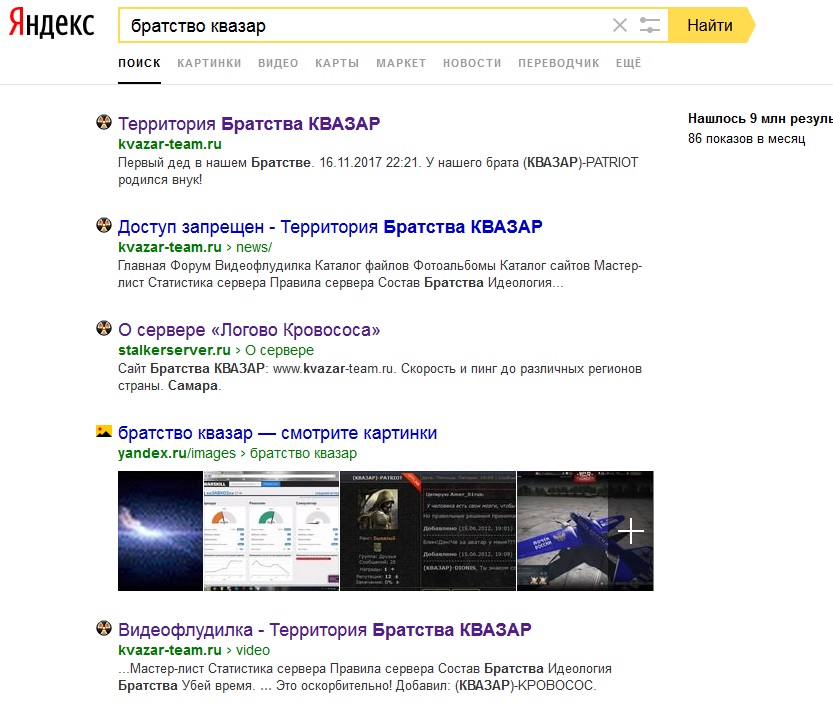Click the snippet Сайт Братства КВАЗАР: www.kvazar-team.ru
This screenshot has width=833, height=715.
[x=380, y=377]
